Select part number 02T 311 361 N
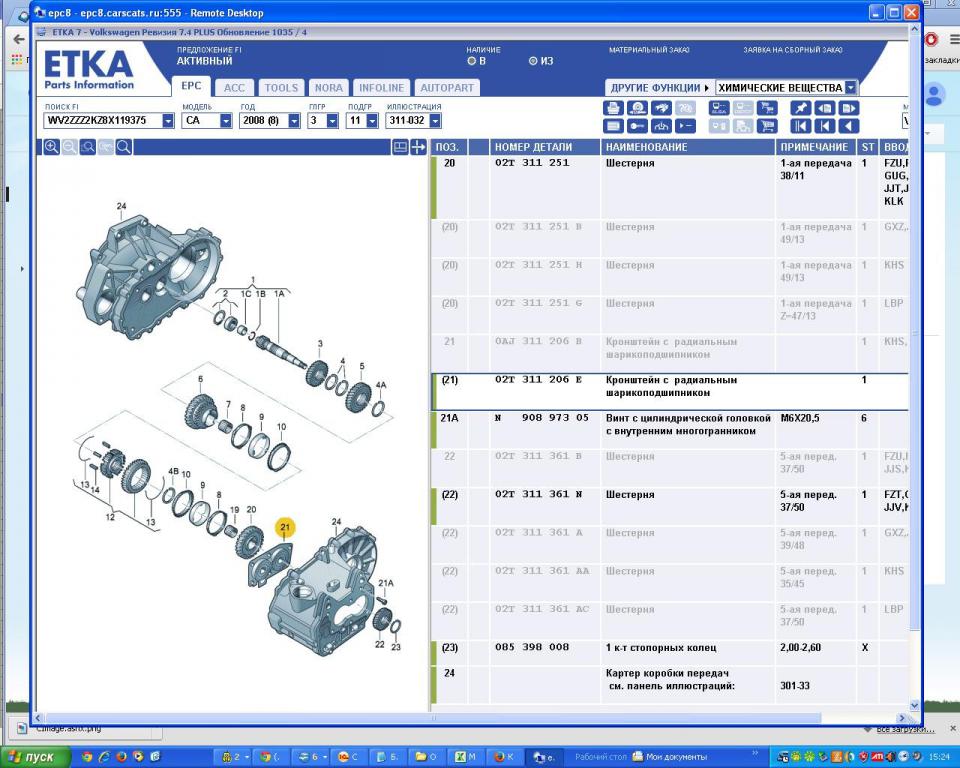Viewport: 960px width, 768px height. click(x=539, y=494)
